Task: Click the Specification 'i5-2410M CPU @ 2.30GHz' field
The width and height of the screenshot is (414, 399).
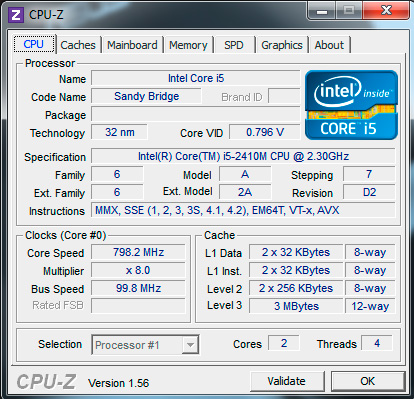Action: [243, 156]
